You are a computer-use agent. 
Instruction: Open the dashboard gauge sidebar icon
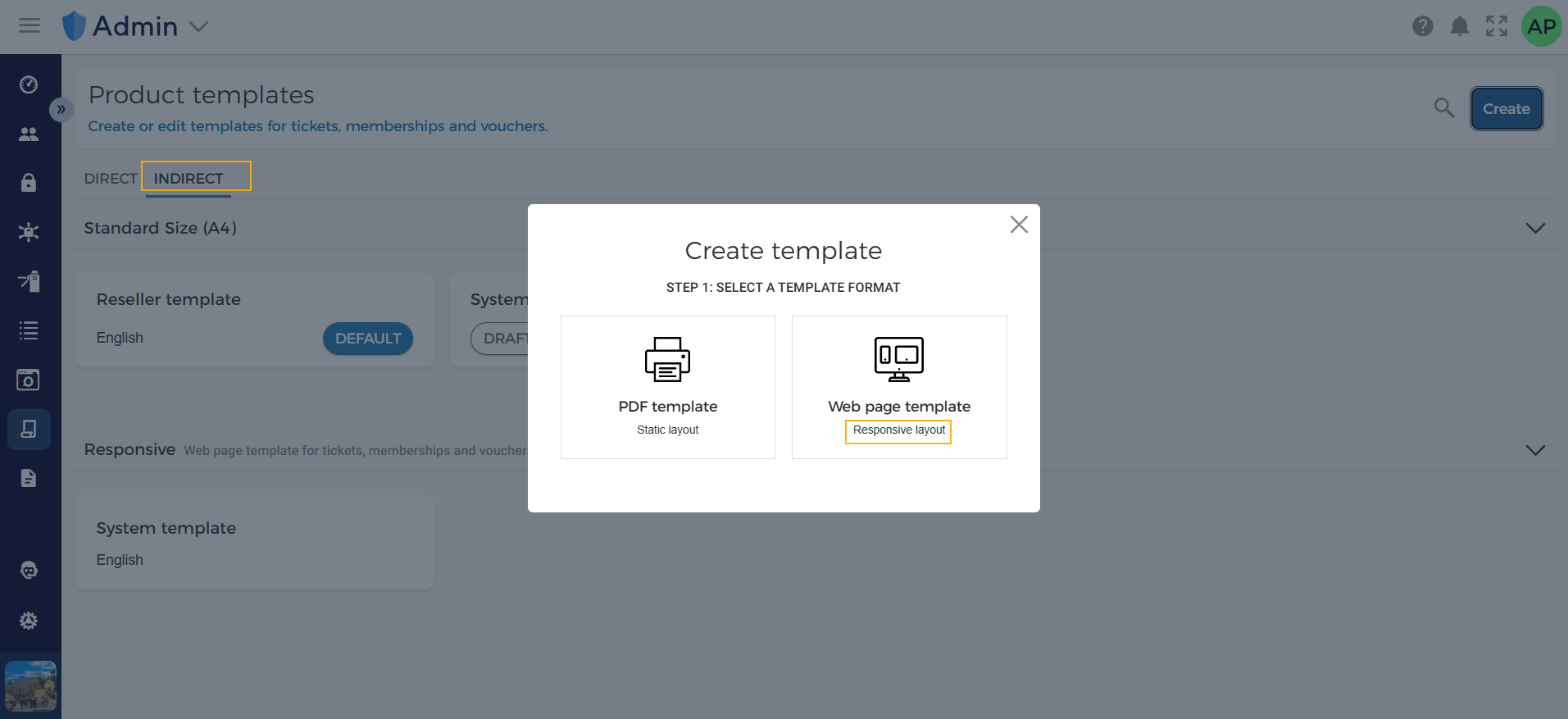click(x=29, y=84)
